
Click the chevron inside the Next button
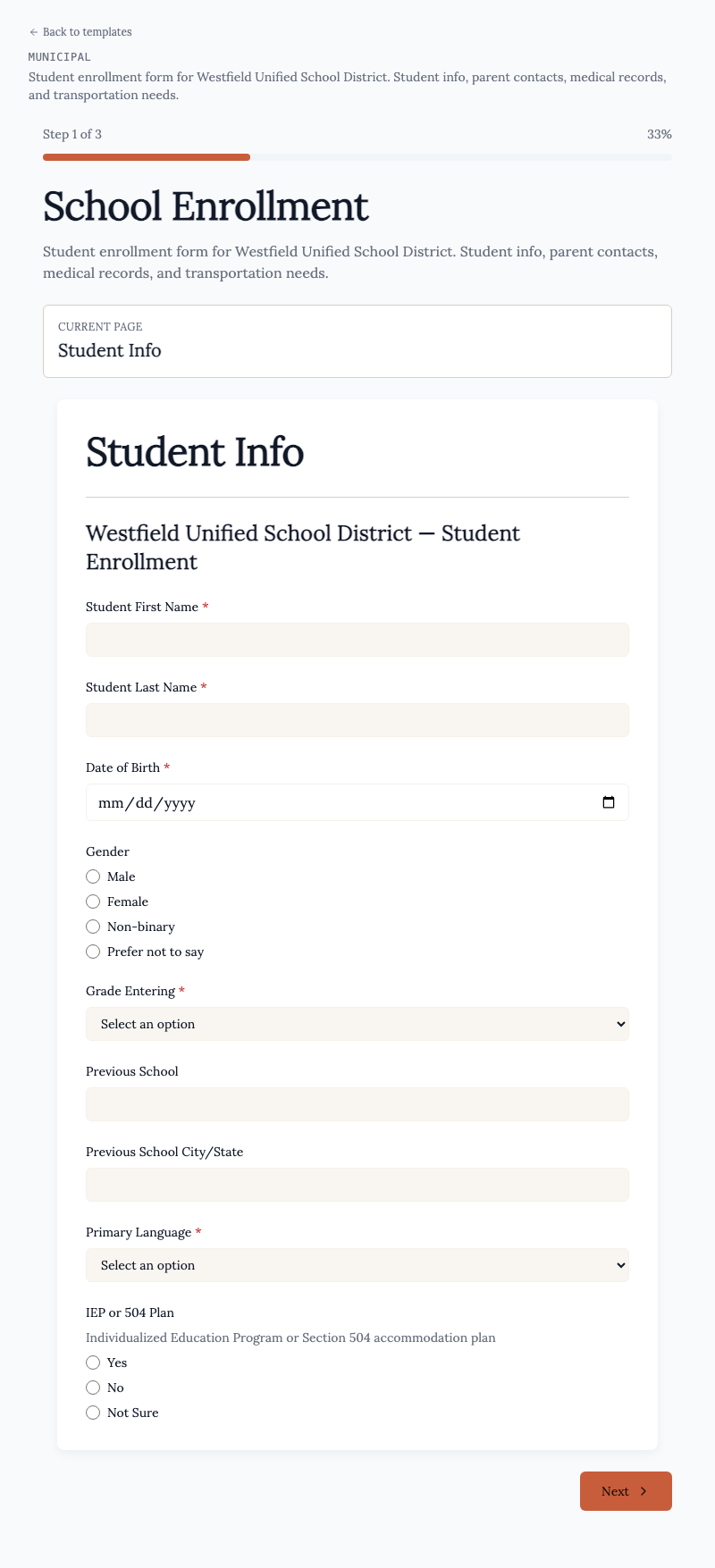tap(643, 1491)
